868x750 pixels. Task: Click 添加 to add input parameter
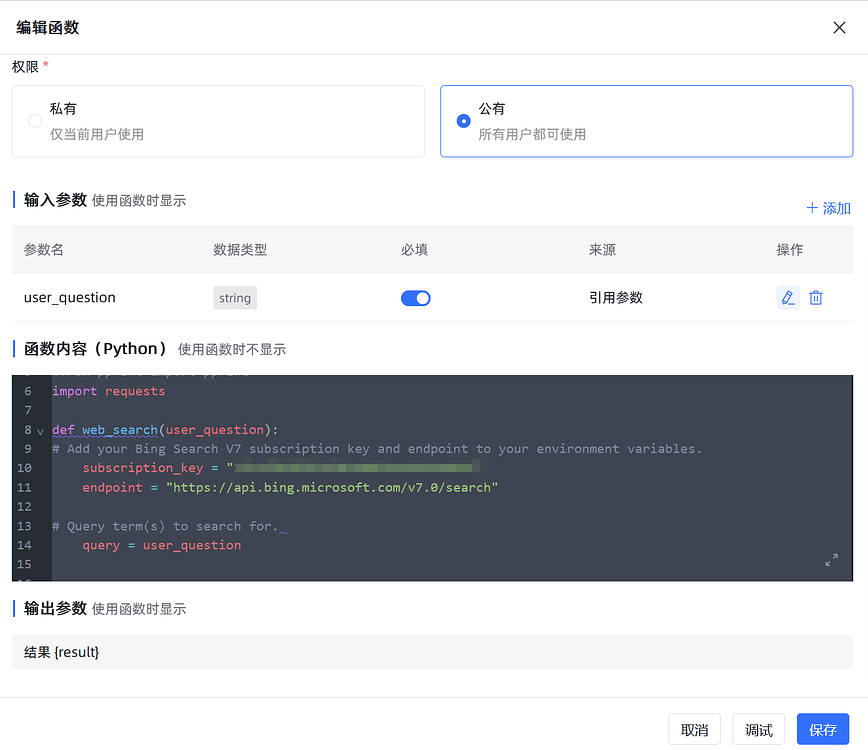828,208
